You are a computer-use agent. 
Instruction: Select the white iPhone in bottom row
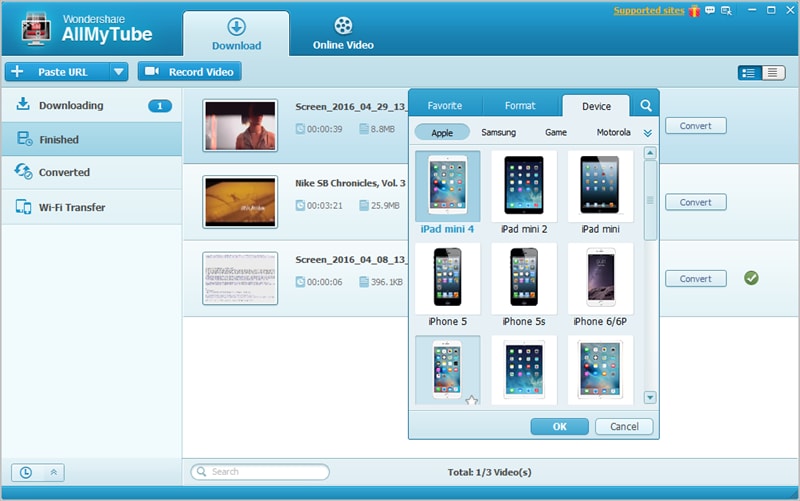[447, 369]
